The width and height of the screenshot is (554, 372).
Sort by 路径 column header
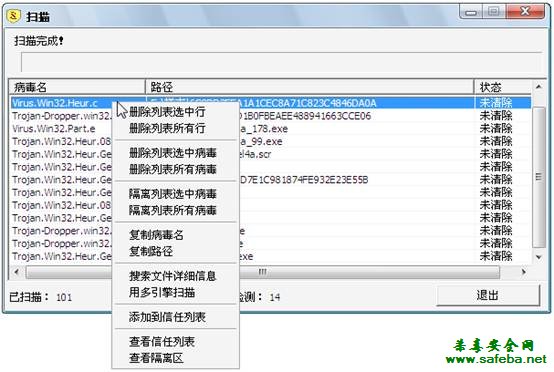click(x=309, y=87)
